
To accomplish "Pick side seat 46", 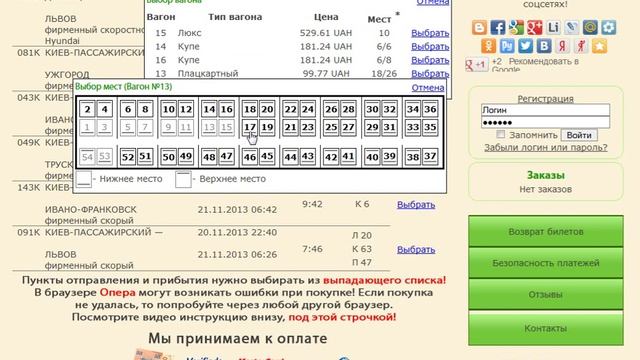I will 250,157.
